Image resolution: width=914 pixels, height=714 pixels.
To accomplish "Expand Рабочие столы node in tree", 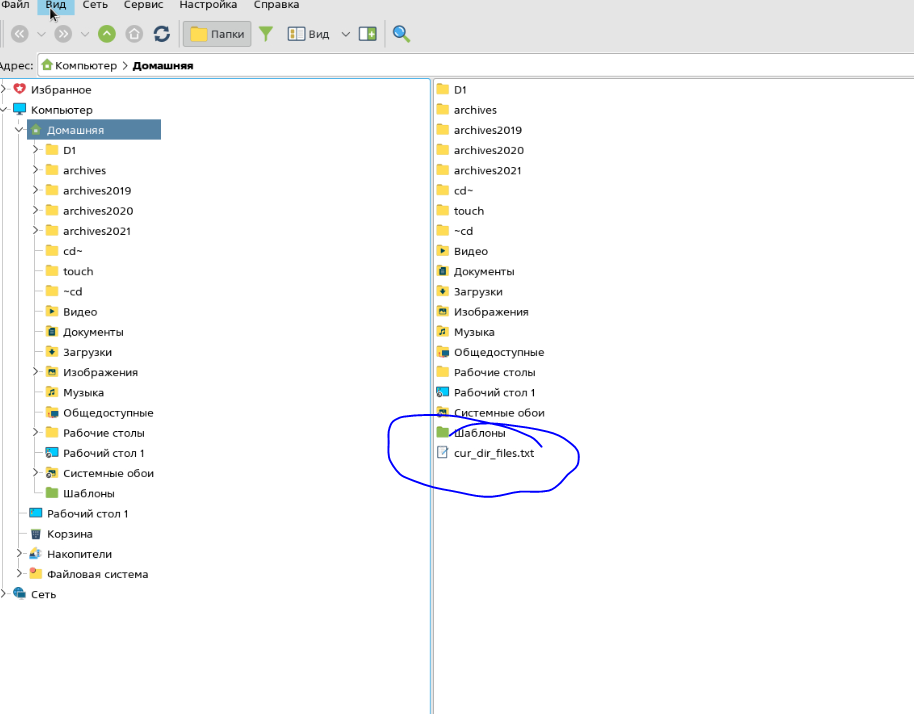I will pyautogui.click(x=36, y=432).
